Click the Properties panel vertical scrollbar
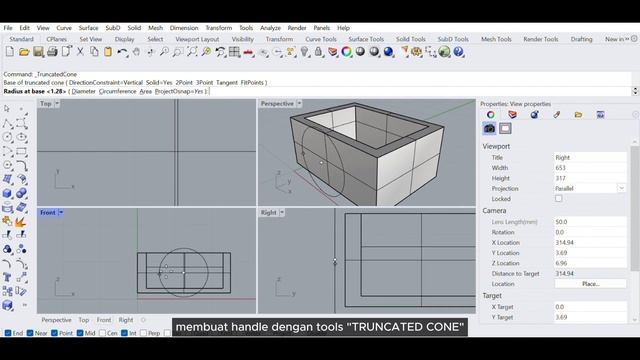This screenshot has width=640, height=360. 635,208
